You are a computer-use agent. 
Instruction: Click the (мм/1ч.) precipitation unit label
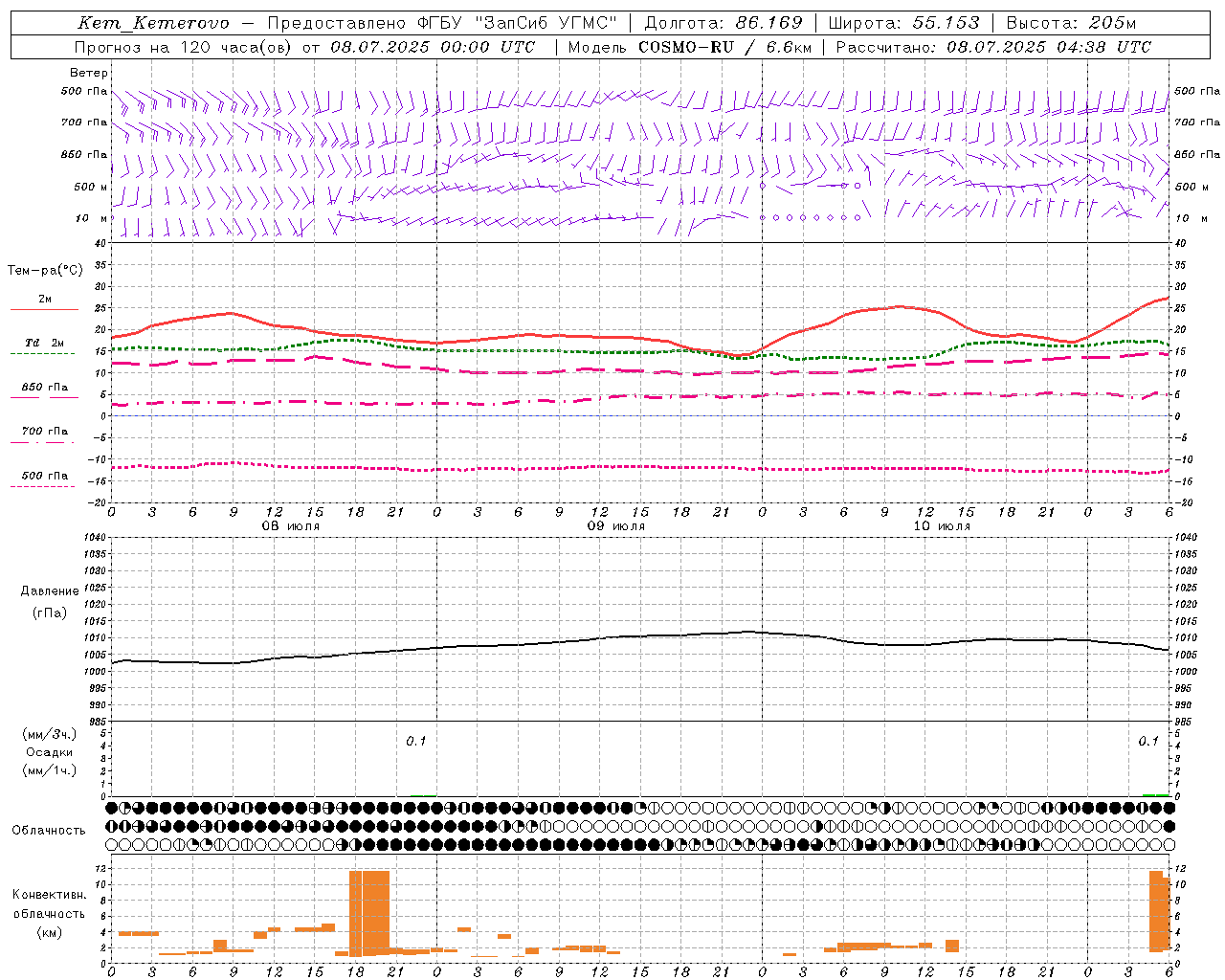point(50,770)
